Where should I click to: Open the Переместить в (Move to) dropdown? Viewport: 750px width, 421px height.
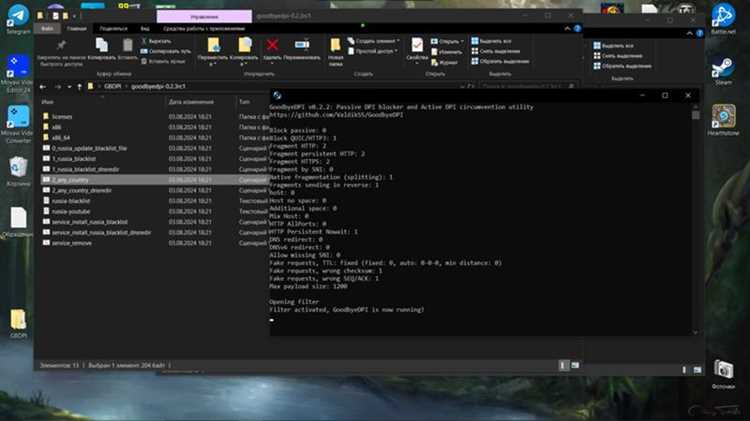pos(212,51)
